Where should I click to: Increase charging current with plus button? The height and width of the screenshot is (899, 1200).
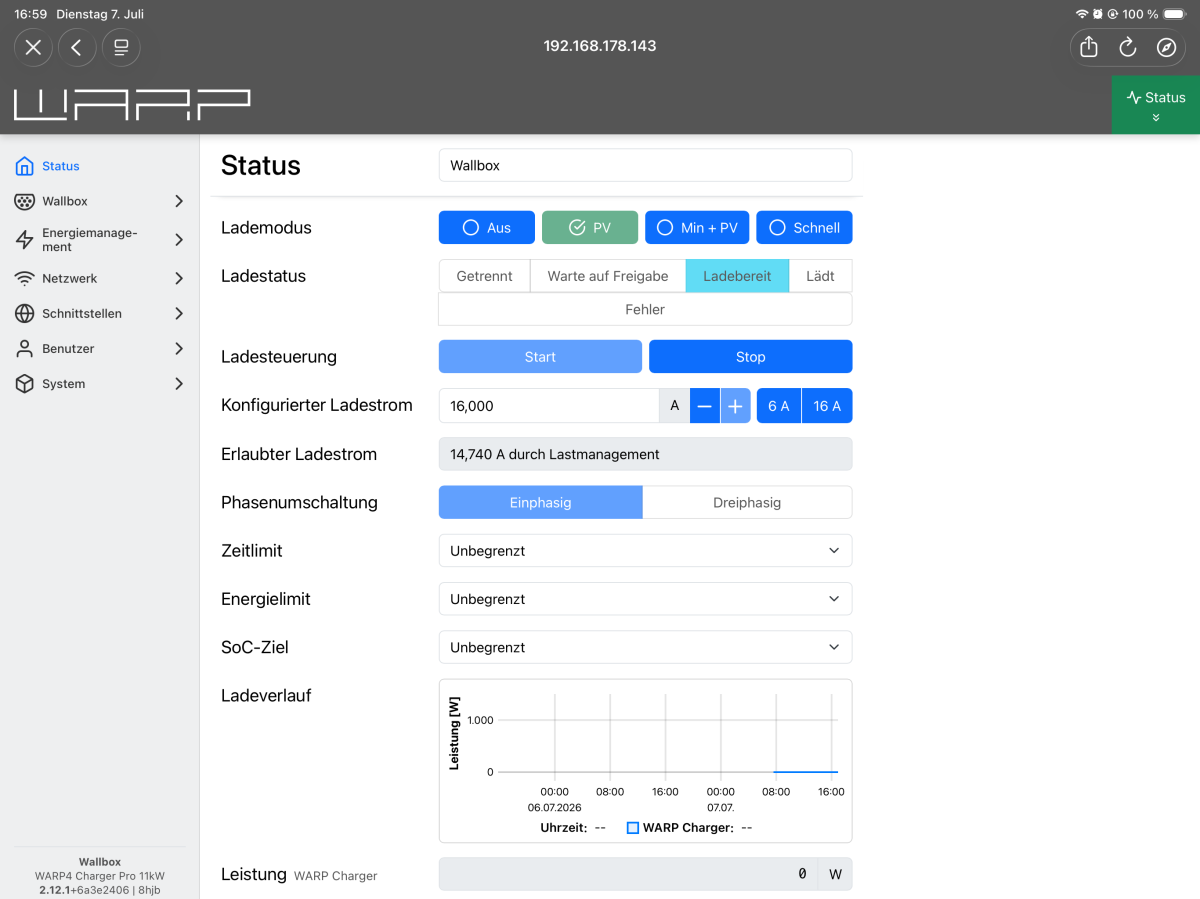click(735, 406)
